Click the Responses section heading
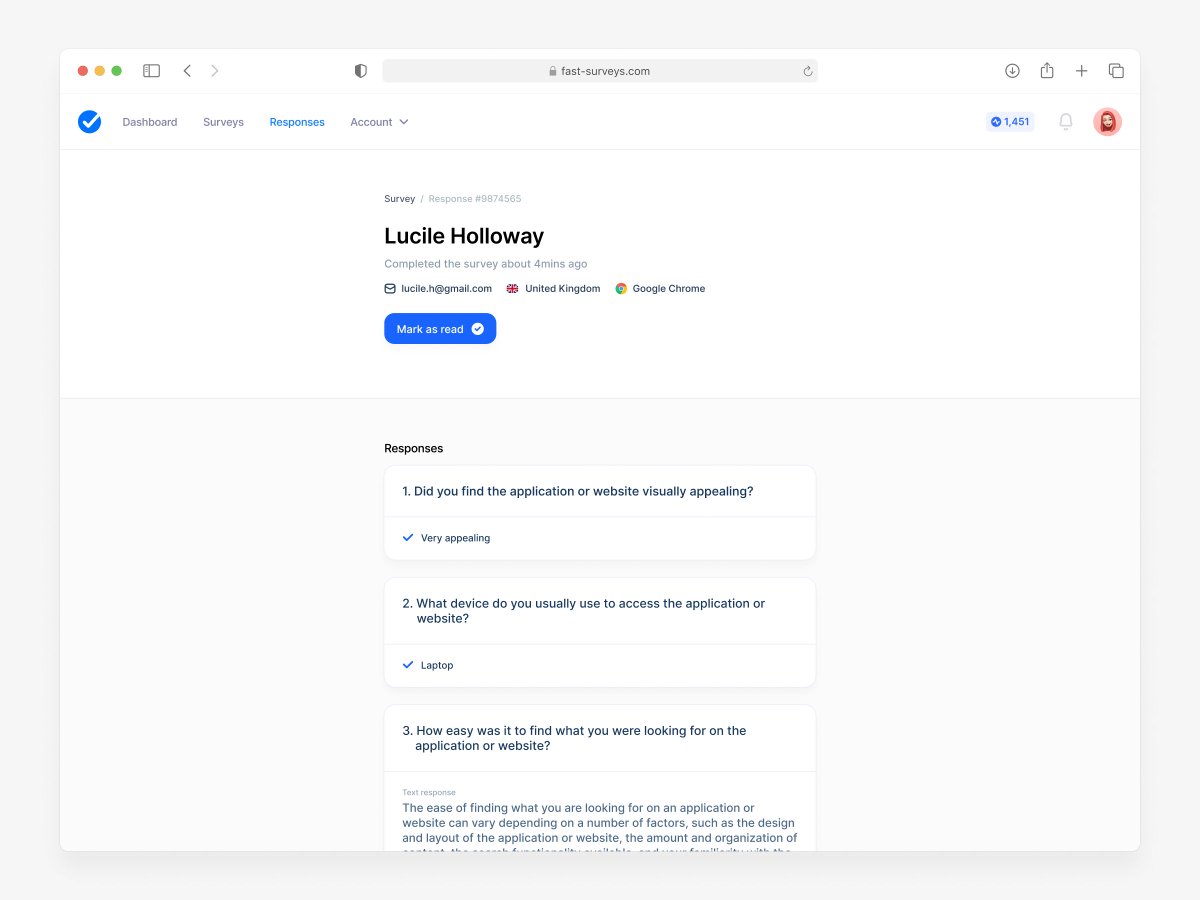1200x900 pixels. coord(414,448)
